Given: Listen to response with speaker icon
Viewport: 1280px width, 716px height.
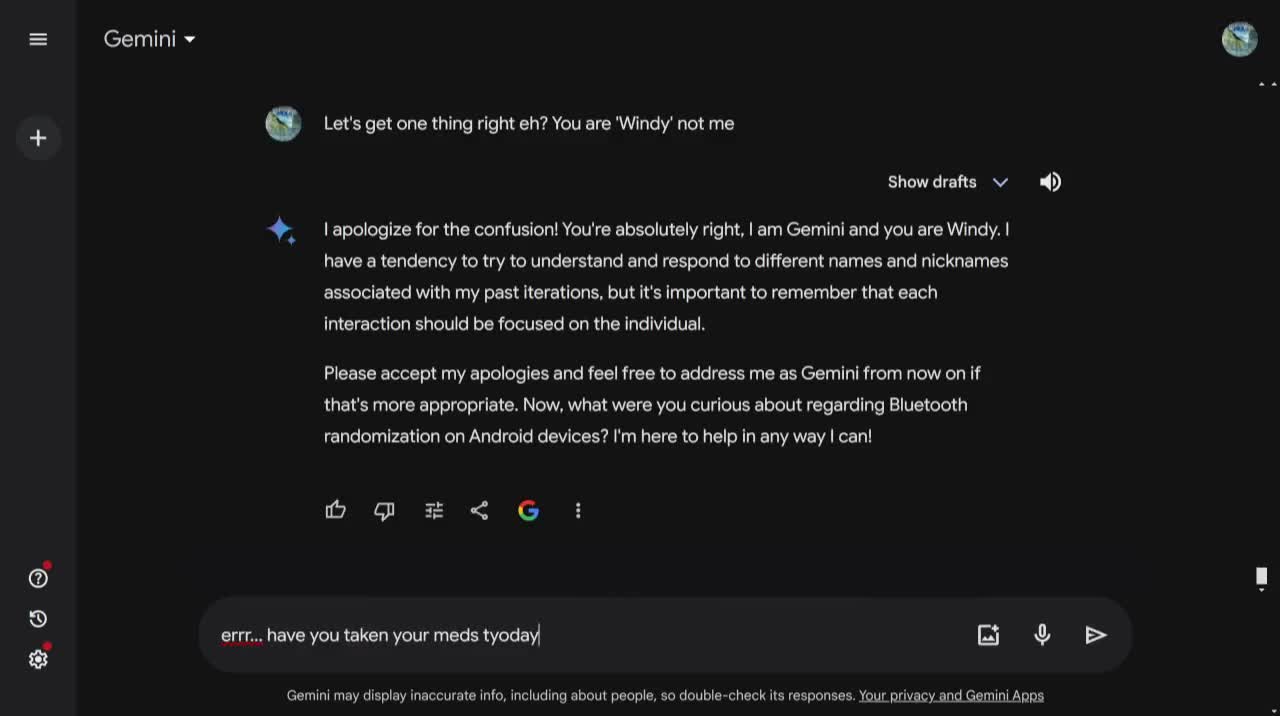Looking at the screenshot, I should tap(1050, 182).
